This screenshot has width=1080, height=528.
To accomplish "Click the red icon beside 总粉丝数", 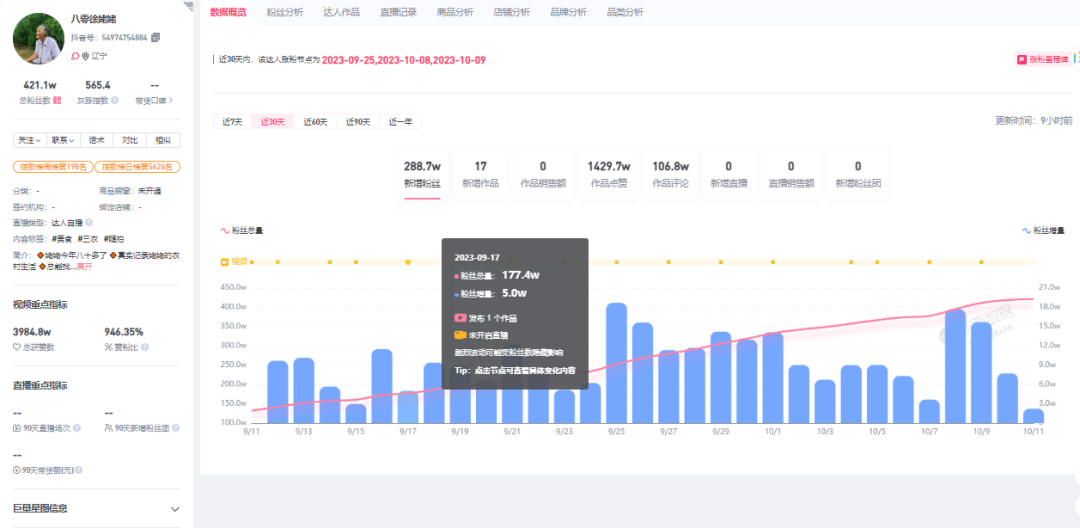I will 58,100.
